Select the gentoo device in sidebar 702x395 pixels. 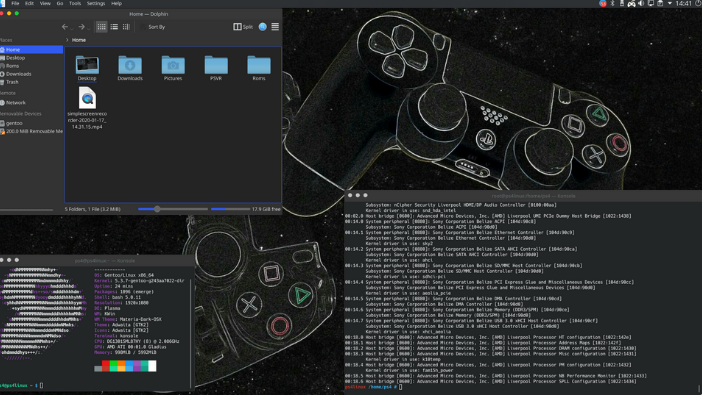click(31, 123)
